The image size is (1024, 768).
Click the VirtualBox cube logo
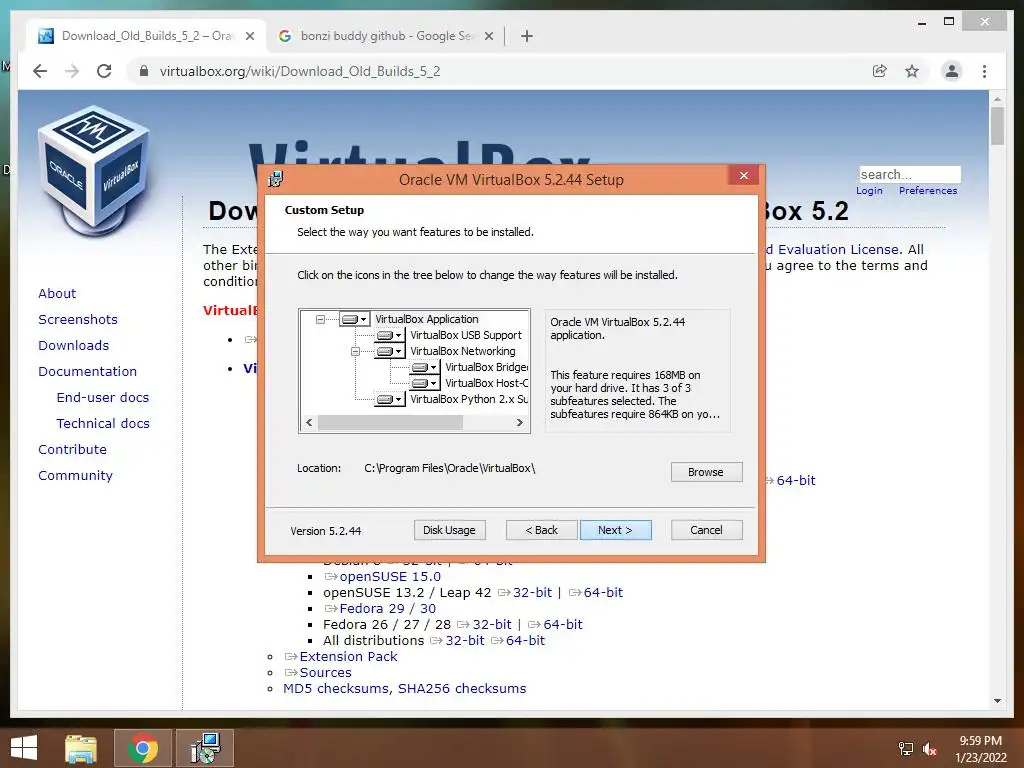93,171
